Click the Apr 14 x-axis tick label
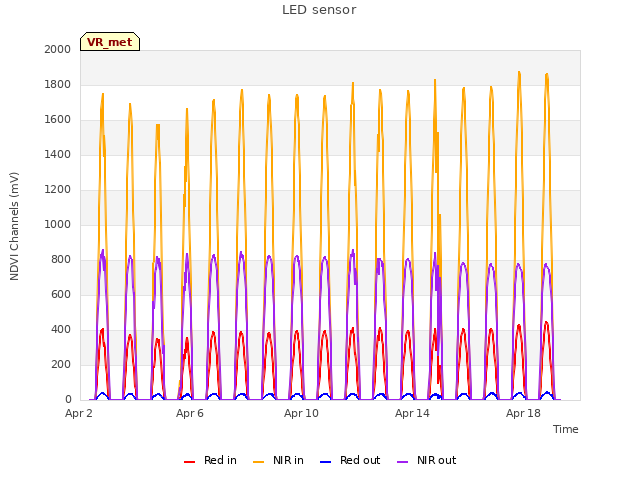 click(412, 413)
